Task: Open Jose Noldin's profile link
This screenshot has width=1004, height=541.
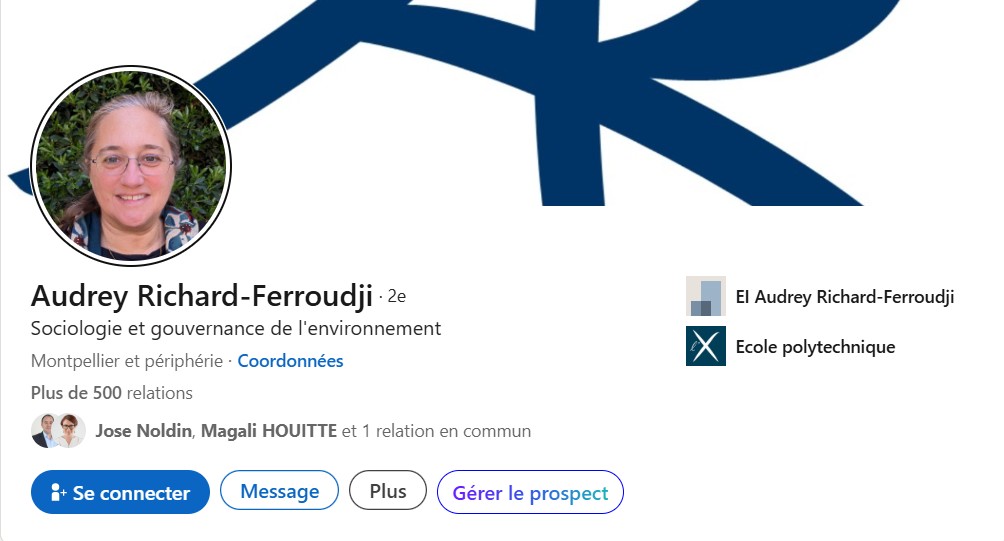Action: point(145,432)
